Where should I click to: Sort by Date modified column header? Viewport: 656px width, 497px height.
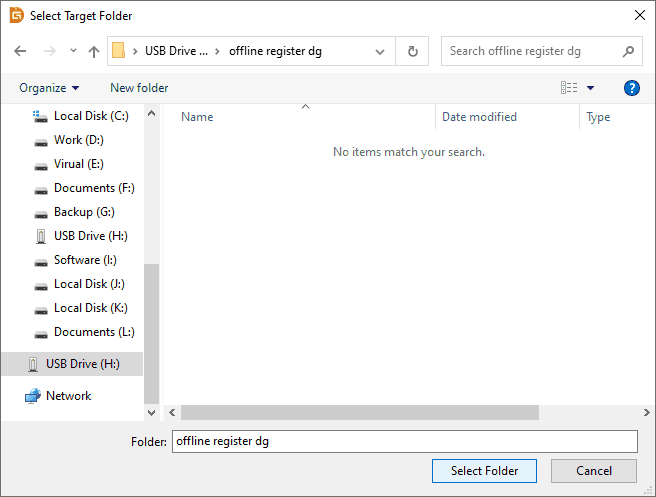coord(479,117)
